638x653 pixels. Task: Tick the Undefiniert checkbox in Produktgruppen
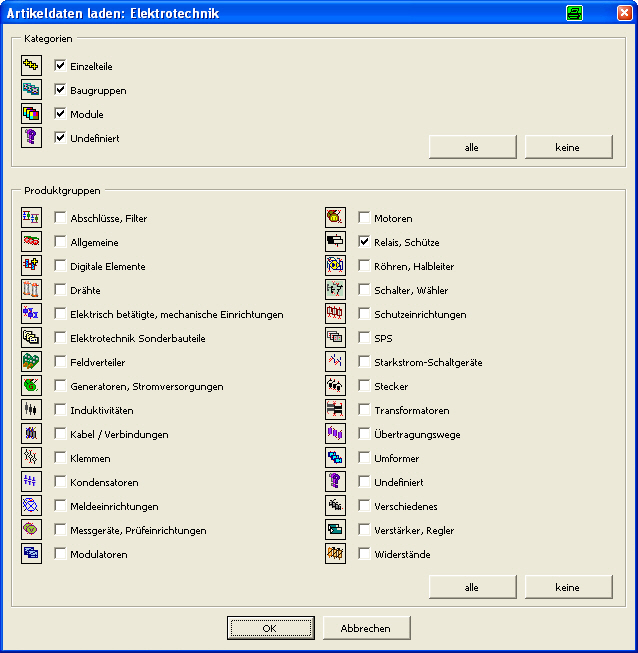[364, 481]
